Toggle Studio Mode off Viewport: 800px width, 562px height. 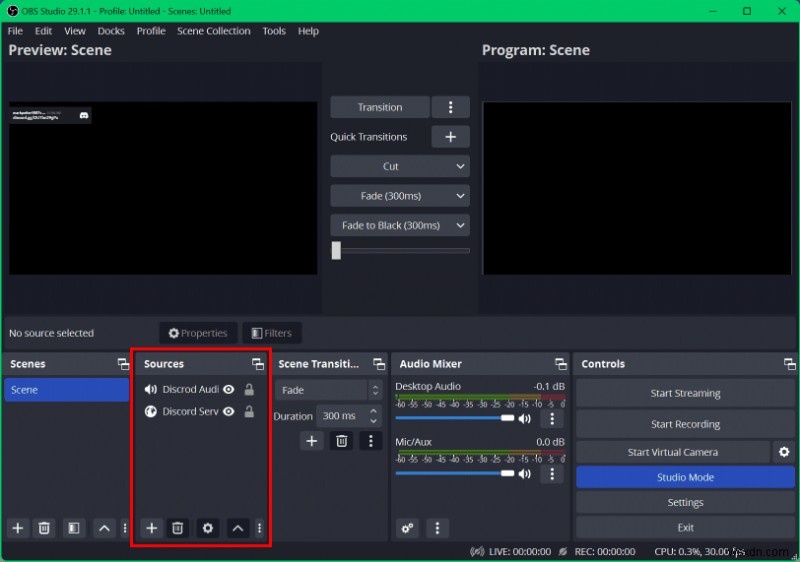click(x=685, y=477)
